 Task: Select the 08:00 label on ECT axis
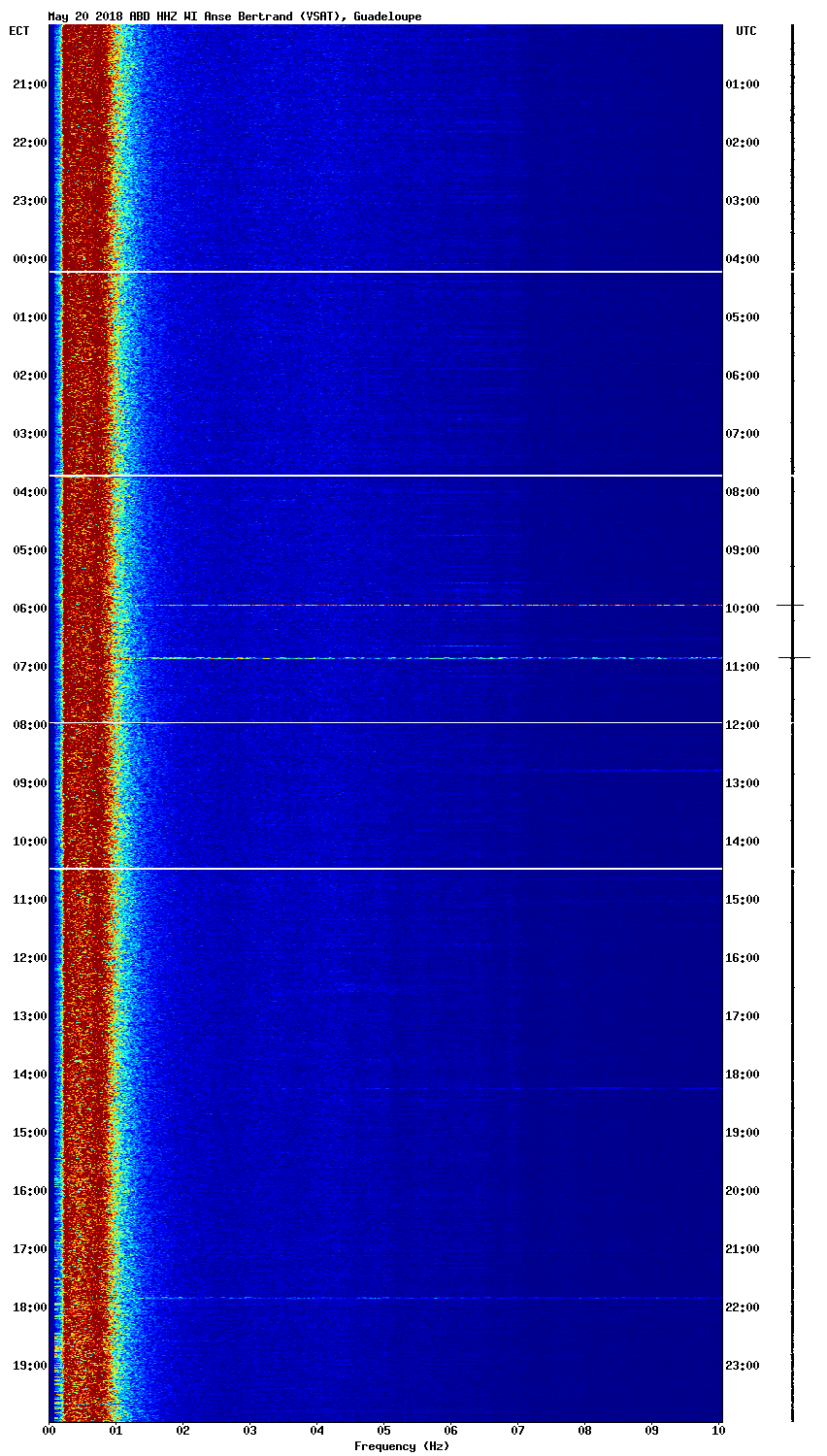(x=29, y=725)
